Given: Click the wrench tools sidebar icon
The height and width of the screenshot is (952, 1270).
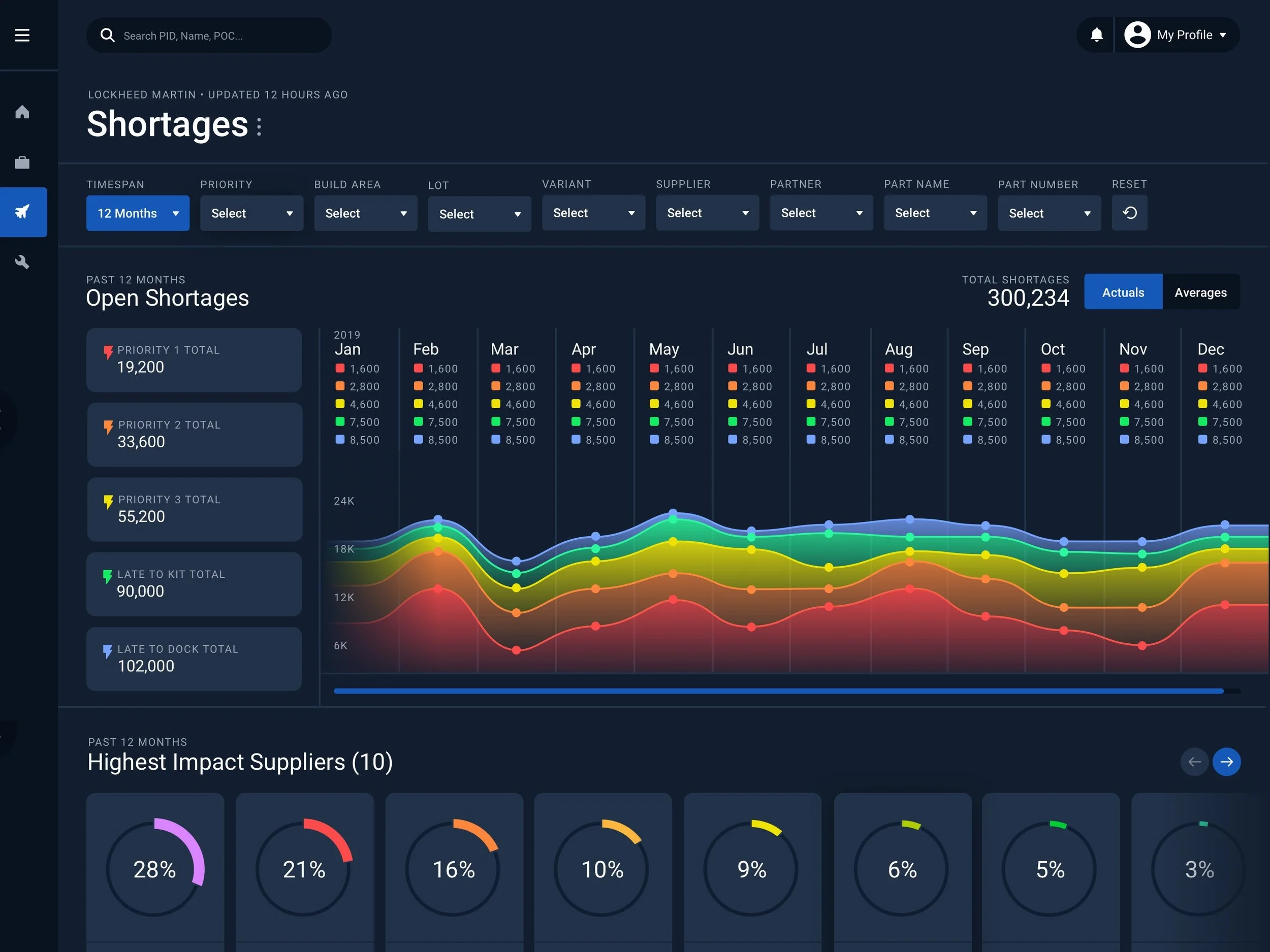Looking at the screenshot, I should coord(22,262).
